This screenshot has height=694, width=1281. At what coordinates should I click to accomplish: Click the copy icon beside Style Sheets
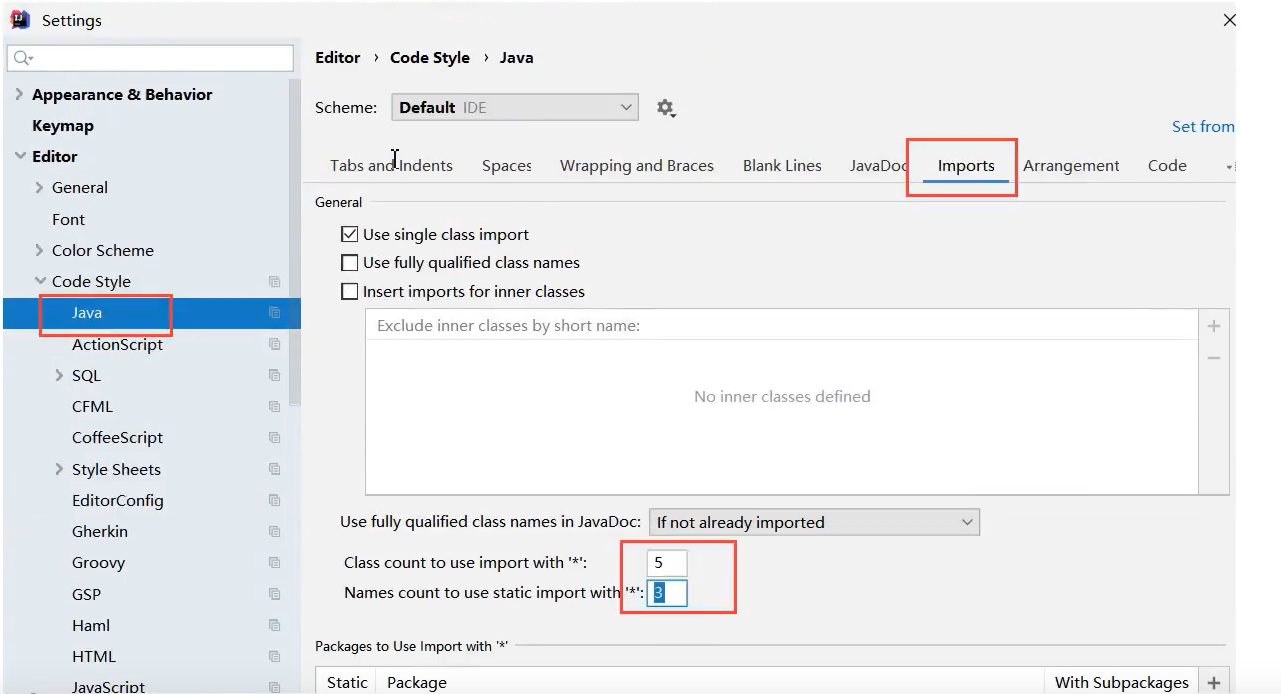(x=275, y=469)
